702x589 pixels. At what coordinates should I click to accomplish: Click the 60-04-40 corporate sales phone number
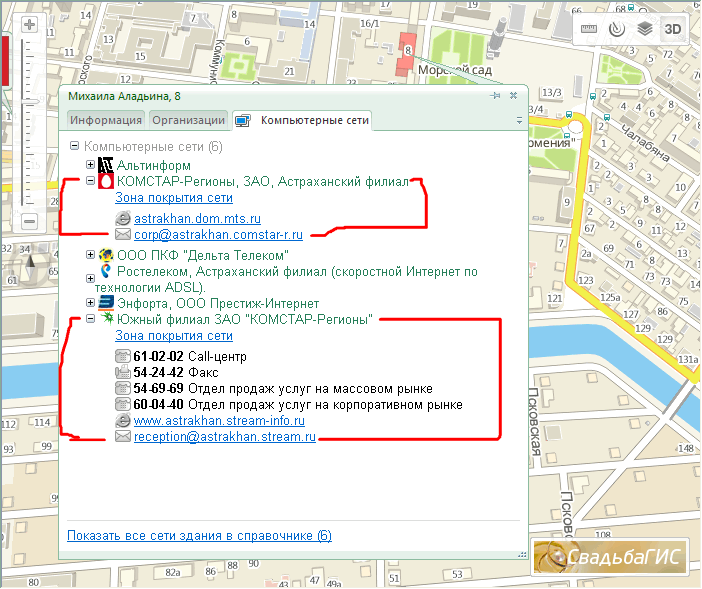click(x=158, y=405)
